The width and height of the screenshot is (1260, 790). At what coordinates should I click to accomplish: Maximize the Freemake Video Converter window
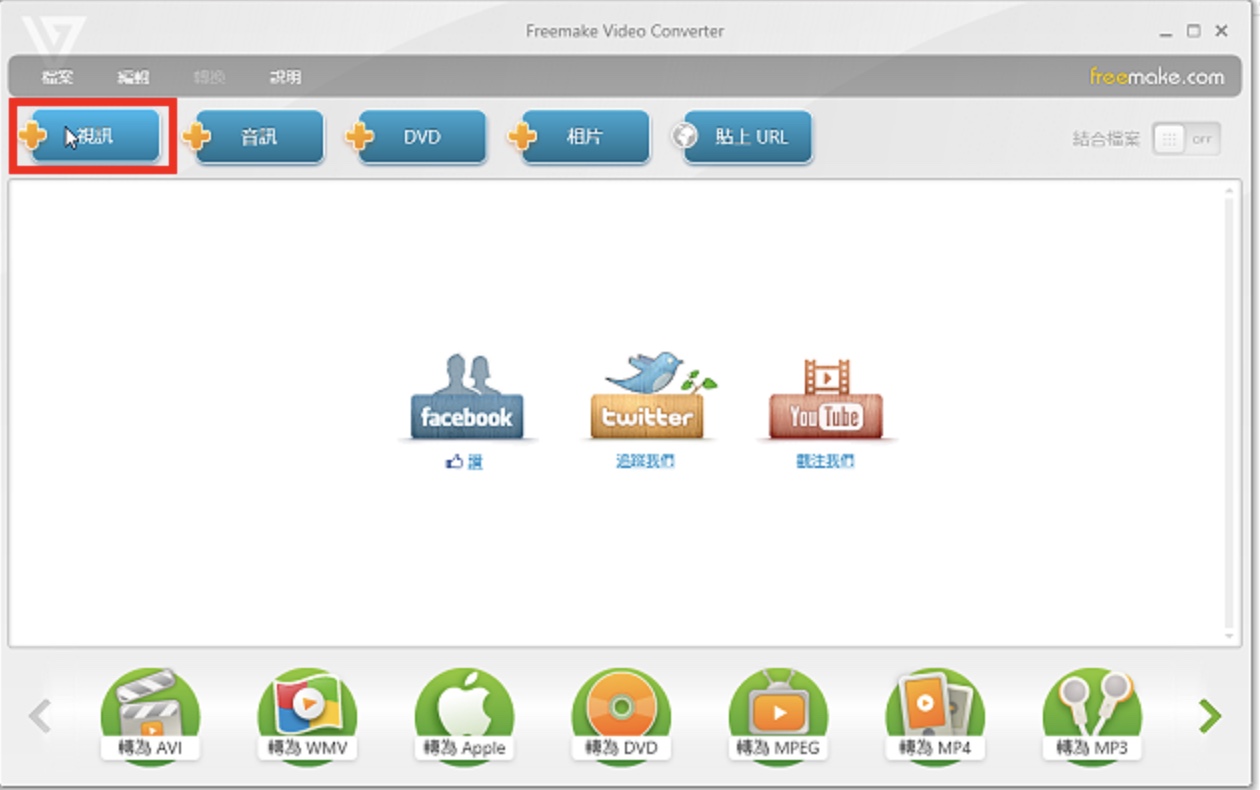(x=1194, y=31)
